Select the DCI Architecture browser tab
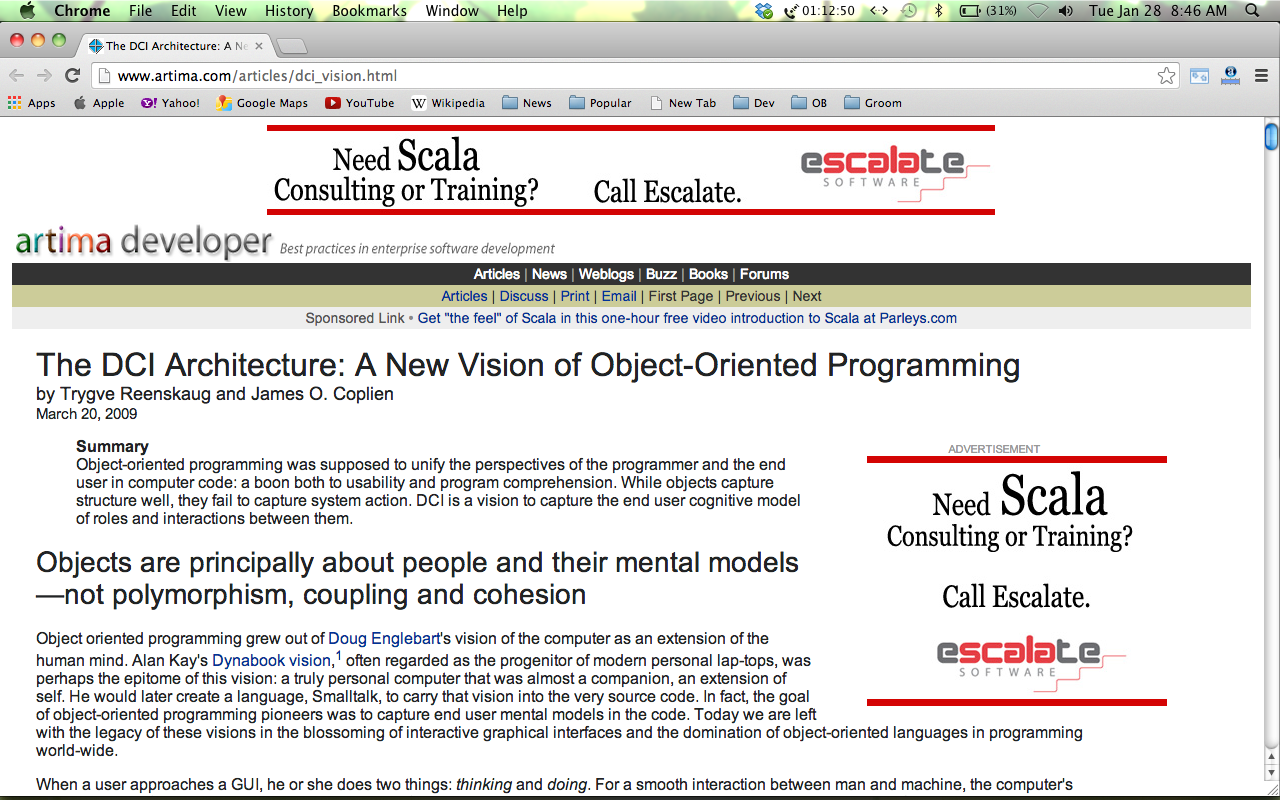 (170, 46)
